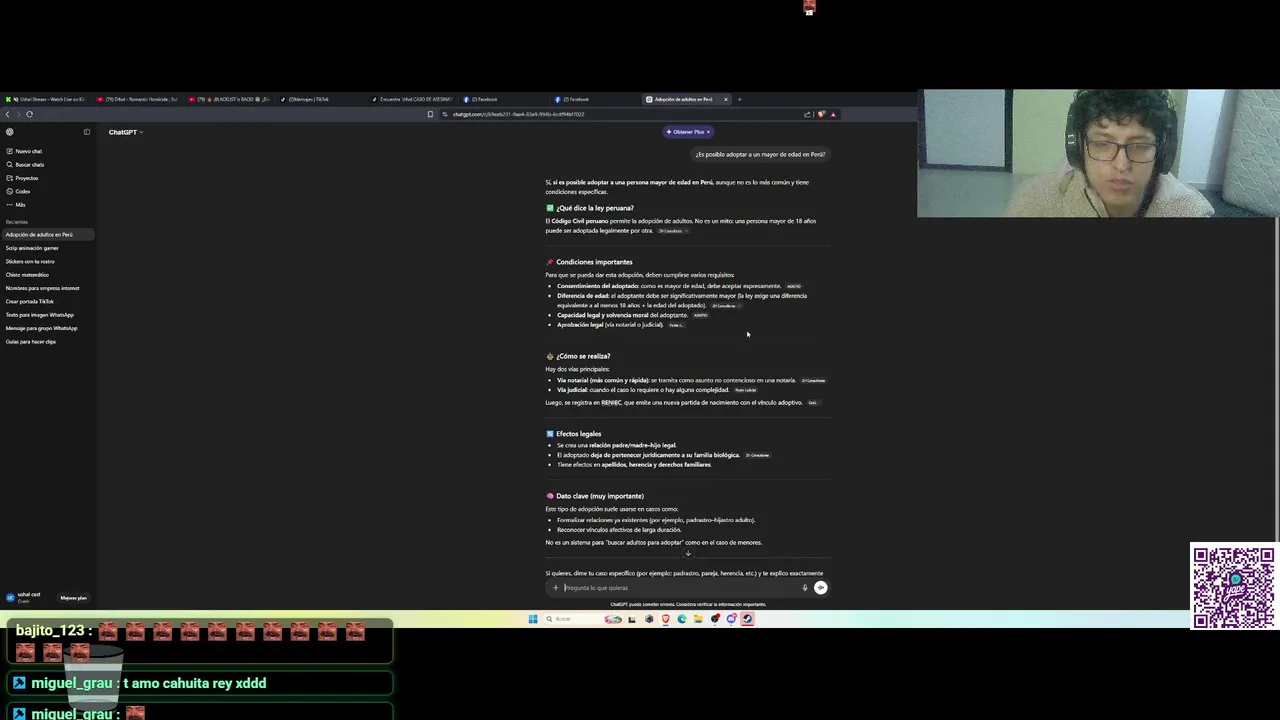Viewport: 1280px width, 720px height.
Task: Click the scroll-to-bottom arrow button
Action: [688, 553]
